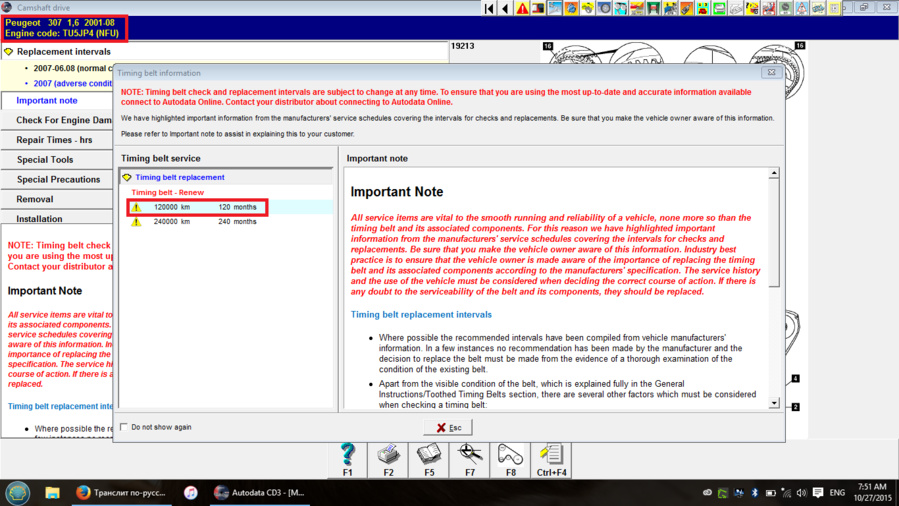
Task: Click the Esc button in the dialog
Action: pyautogui.click(x=448, y=427)
